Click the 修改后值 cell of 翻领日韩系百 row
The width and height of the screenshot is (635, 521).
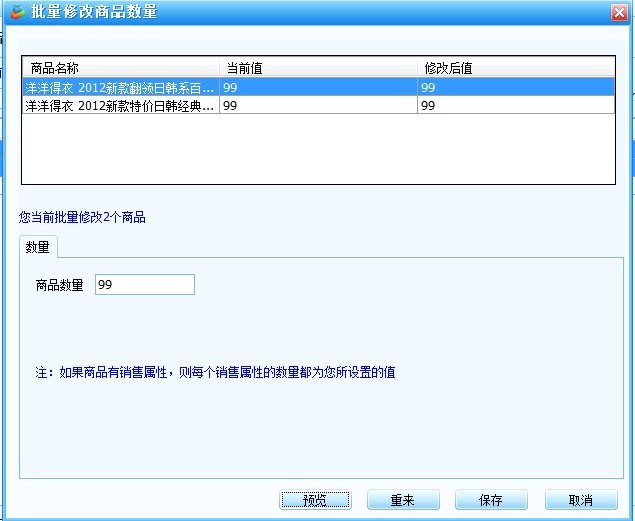point(516,87)
